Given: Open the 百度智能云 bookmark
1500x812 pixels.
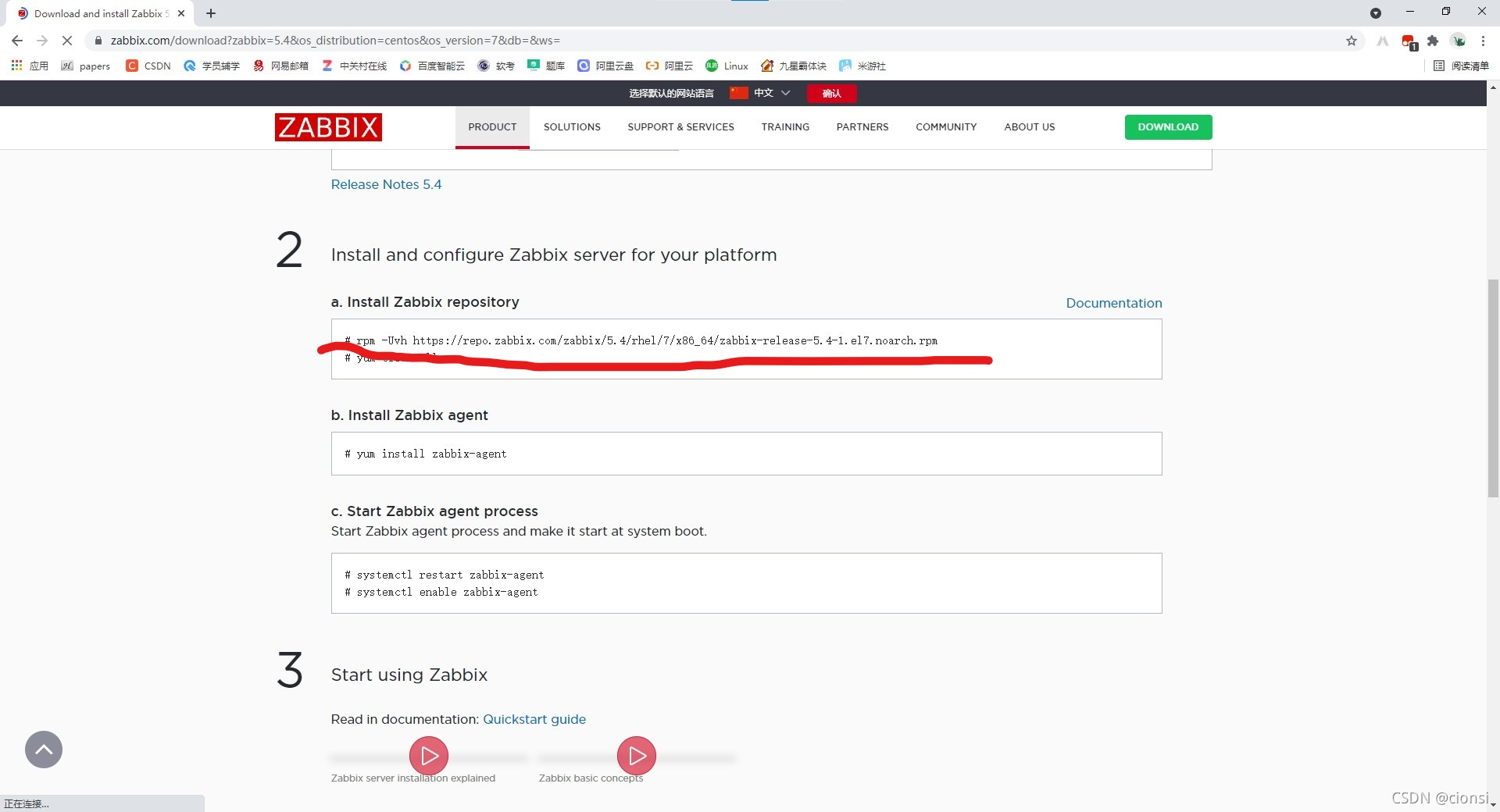Looking at the screenshot, I should (432, 66).
